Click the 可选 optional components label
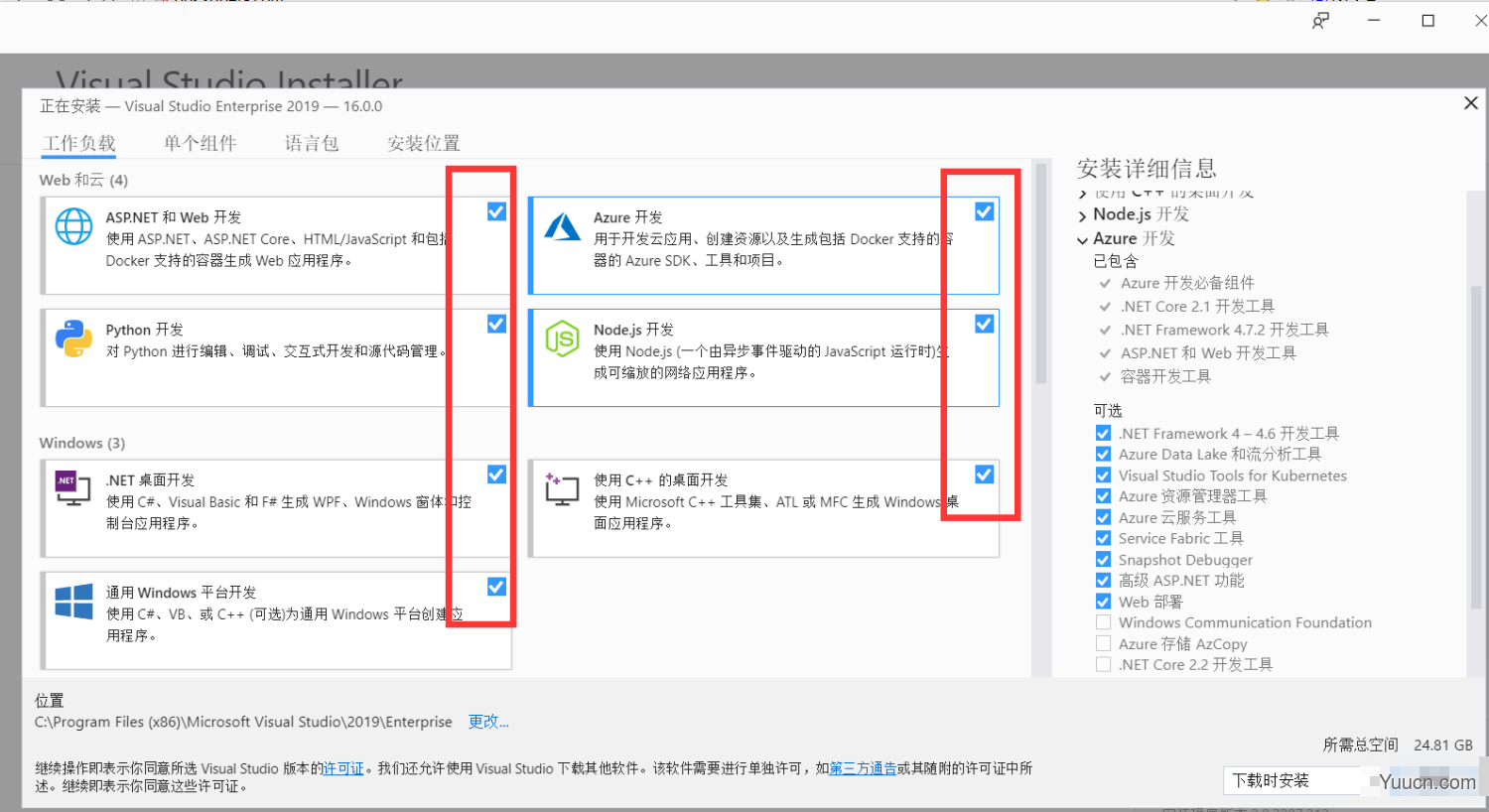 click(1108, 410)
